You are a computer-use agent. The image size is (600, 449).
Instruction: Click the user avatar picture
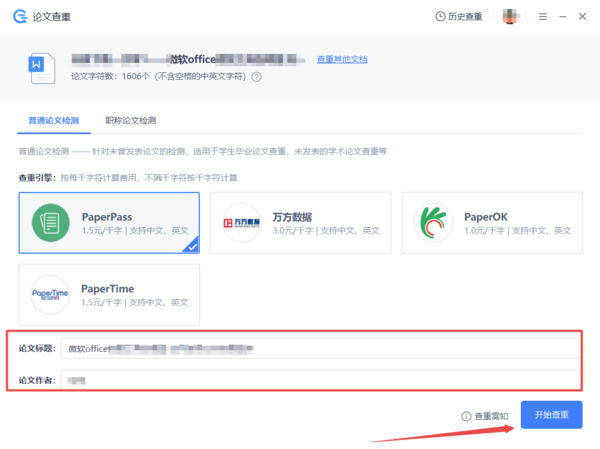point(510,16)
